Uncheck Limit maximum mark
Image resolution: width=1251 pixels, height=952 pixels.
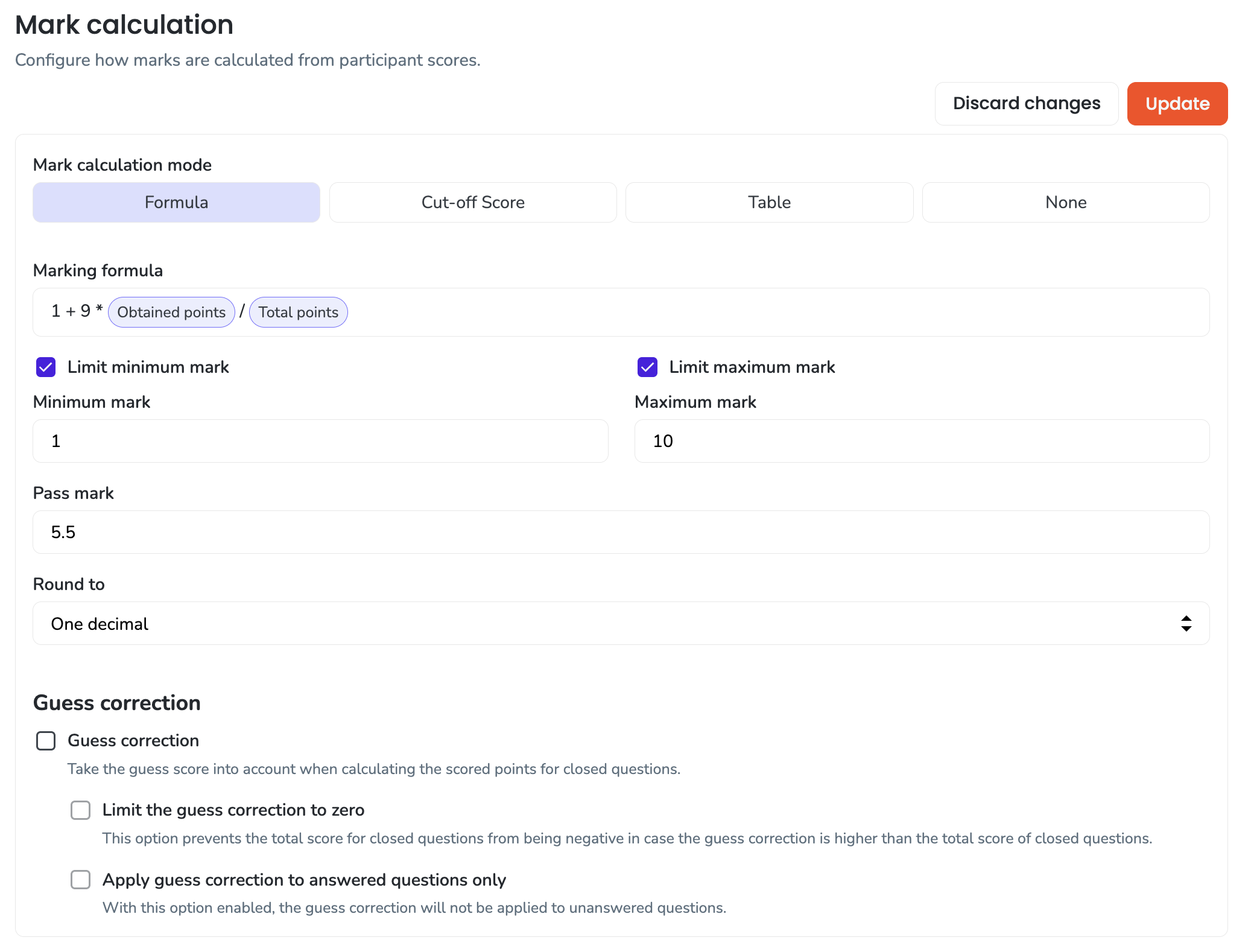[x=647, y=367]
